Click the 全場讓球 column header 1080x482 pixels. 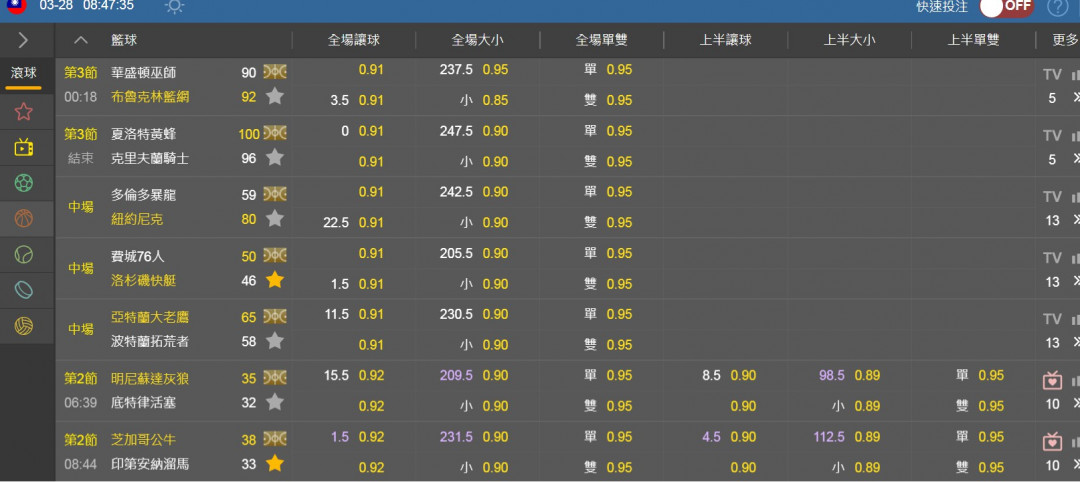(353, 41)
